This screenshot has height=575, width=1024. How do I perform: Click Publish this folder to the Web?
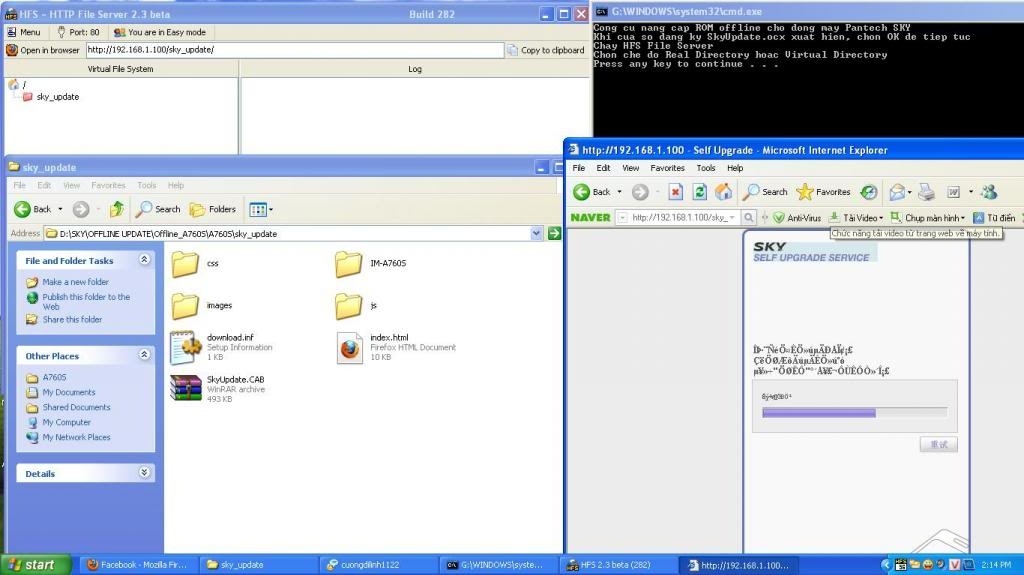coord(86,301)
